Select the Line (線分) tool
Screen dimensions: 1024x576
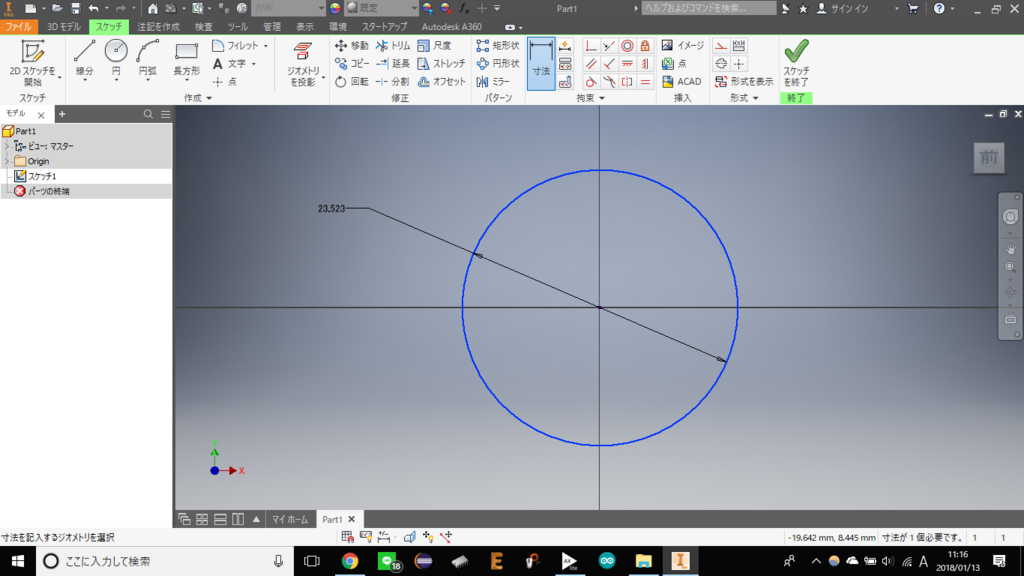84,60
